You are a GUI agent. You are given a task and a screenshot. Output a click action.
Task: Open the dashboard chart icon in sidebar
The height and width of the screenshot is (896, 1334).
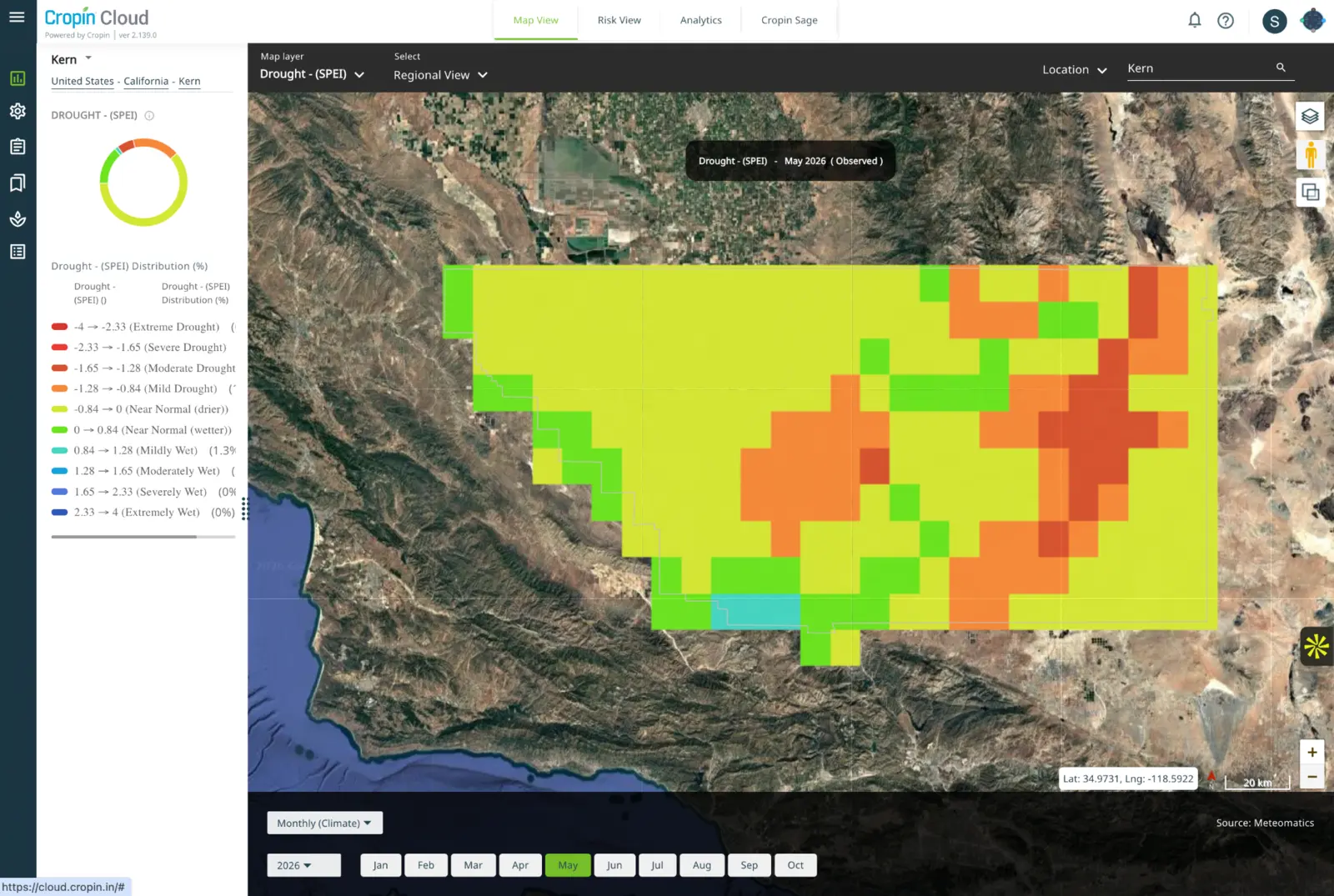[18, 78]
